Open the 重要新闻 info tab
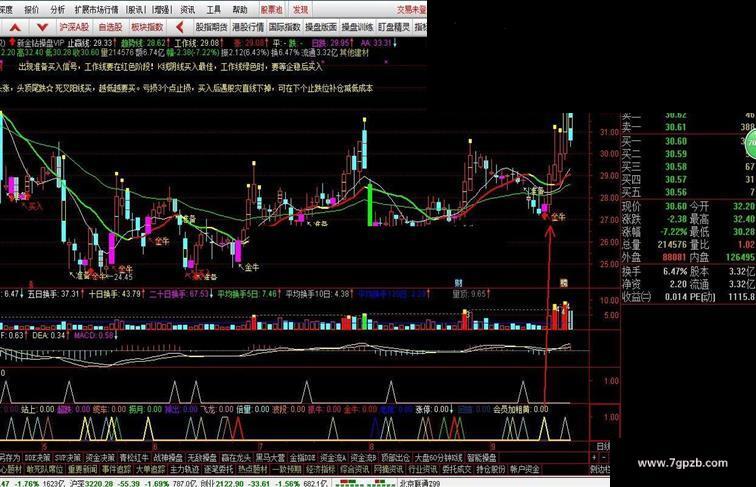 tap(82, 469)
